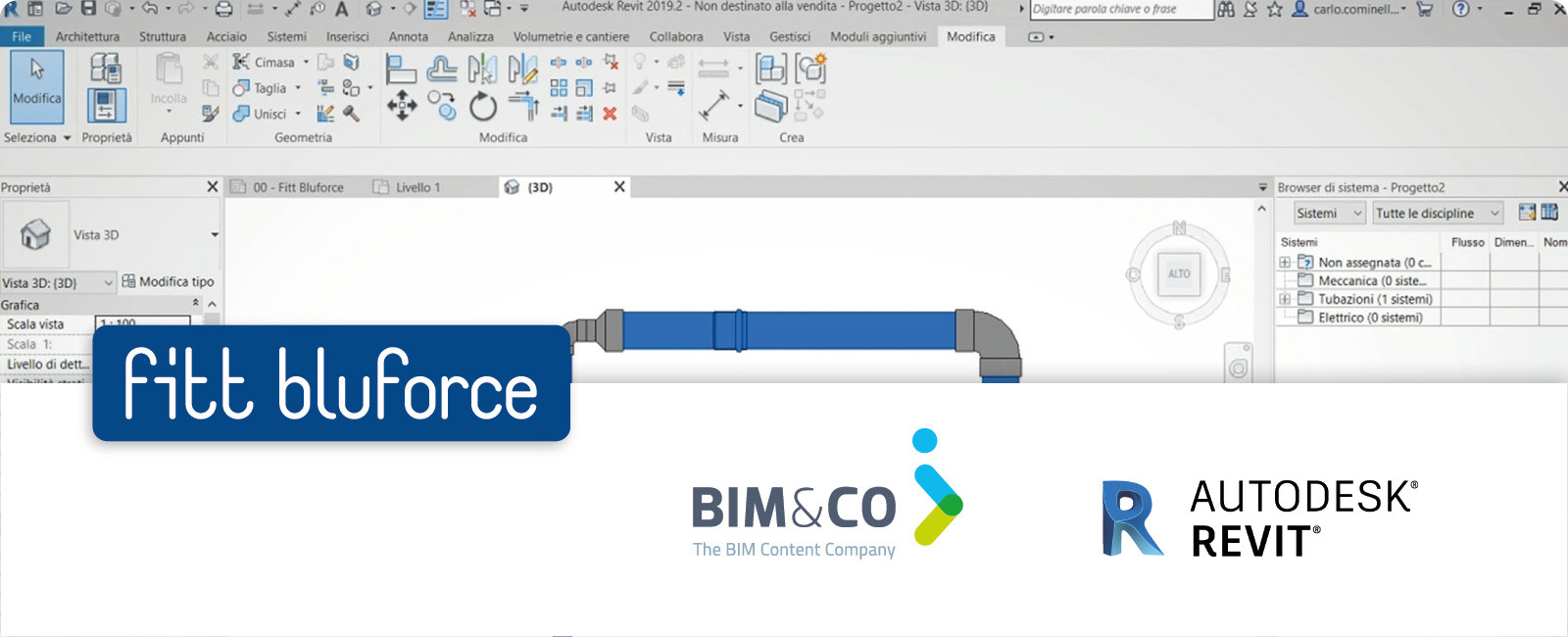Click the Save icon in quick access toolbar

88,9
